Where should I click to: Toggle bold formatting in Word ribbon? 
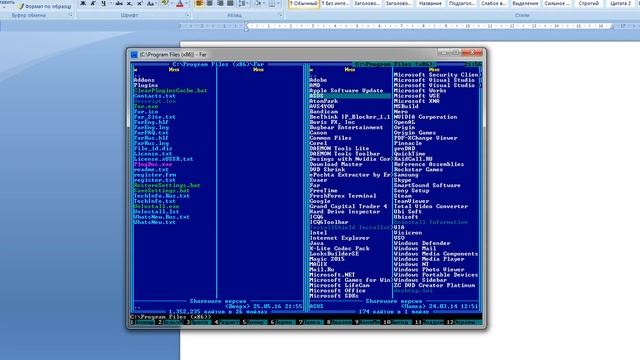[83, 3]
